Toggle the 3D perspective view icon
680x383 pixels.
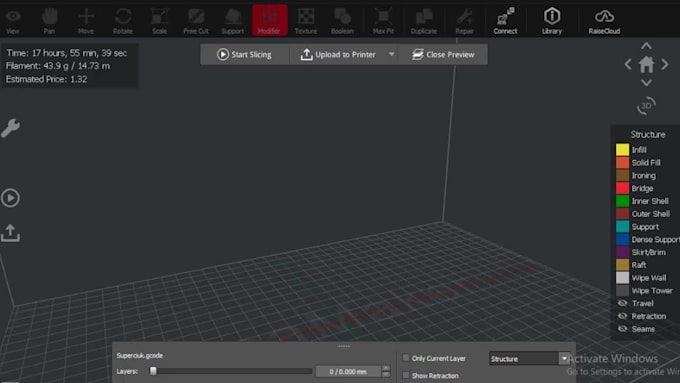coord(646,105)
